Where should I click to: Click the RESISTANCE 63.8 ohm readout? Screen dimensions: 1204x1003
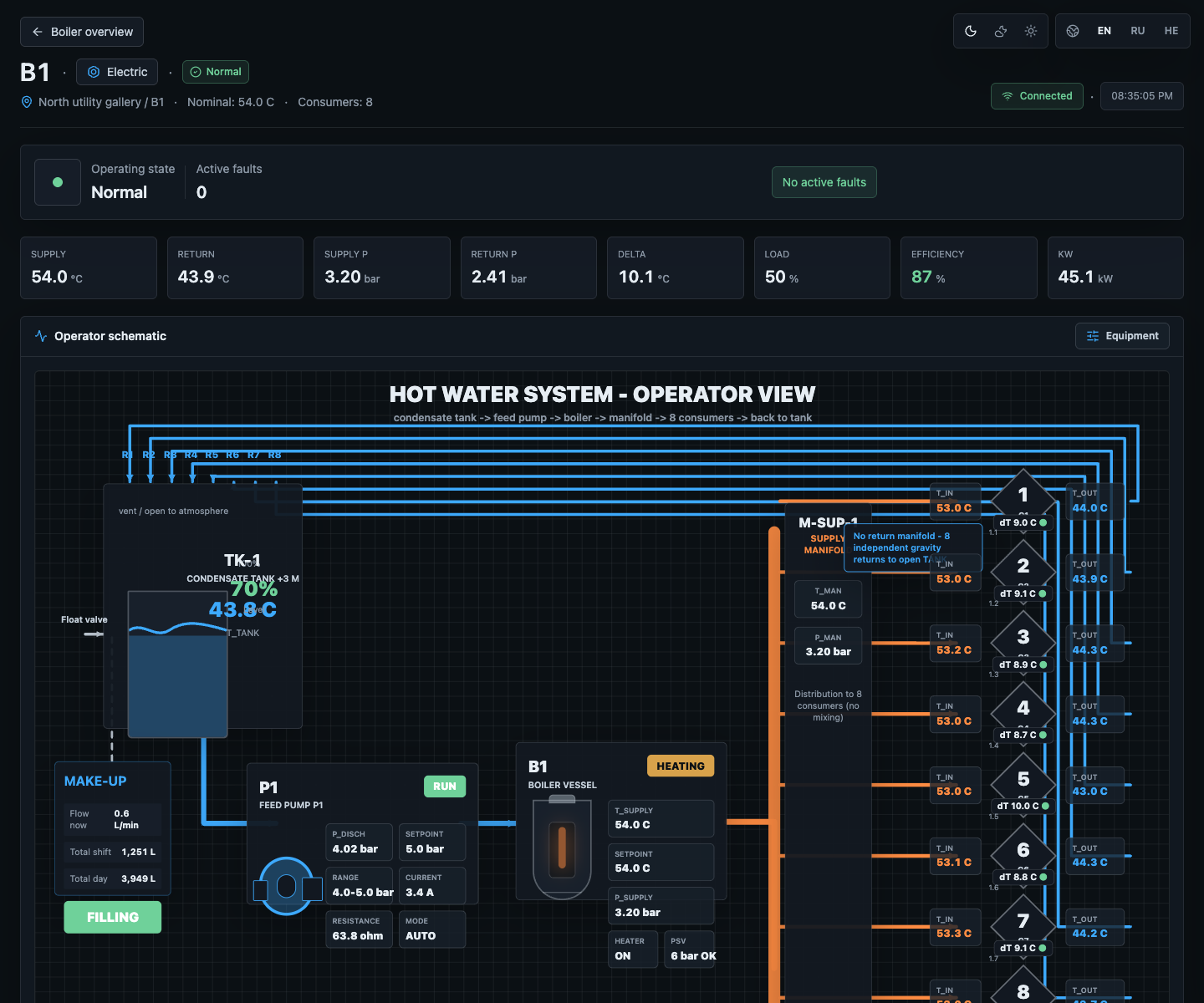coord(359,929)
